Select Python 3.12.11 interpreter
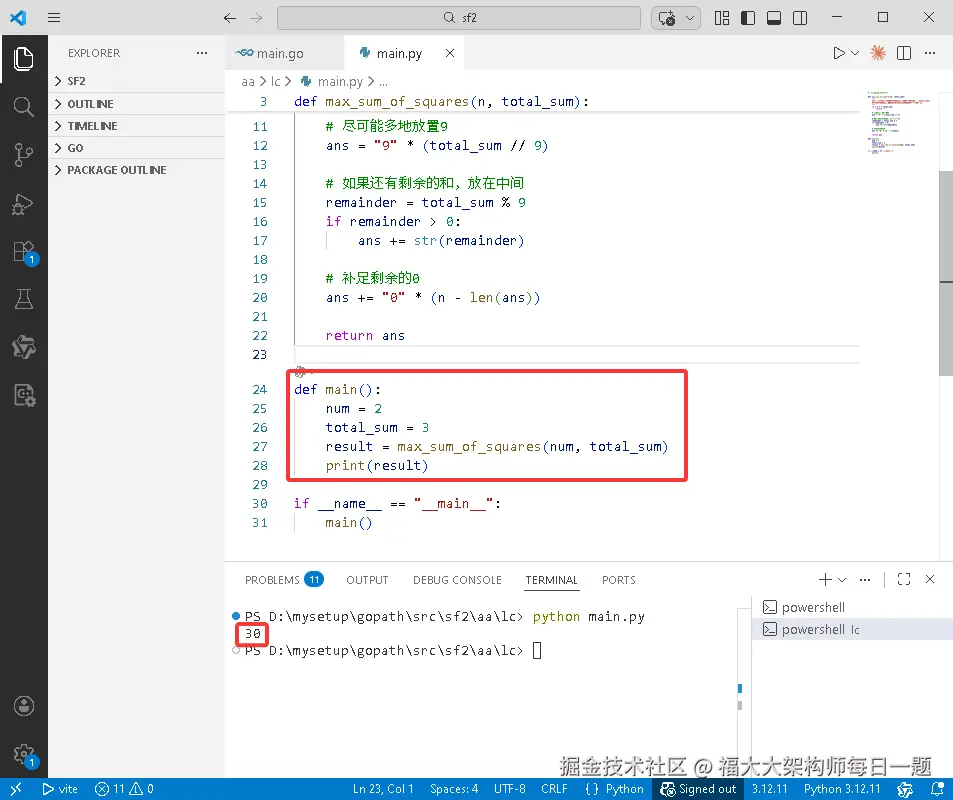The width and height of the screenshot is (953, 800). click(842, 789)
